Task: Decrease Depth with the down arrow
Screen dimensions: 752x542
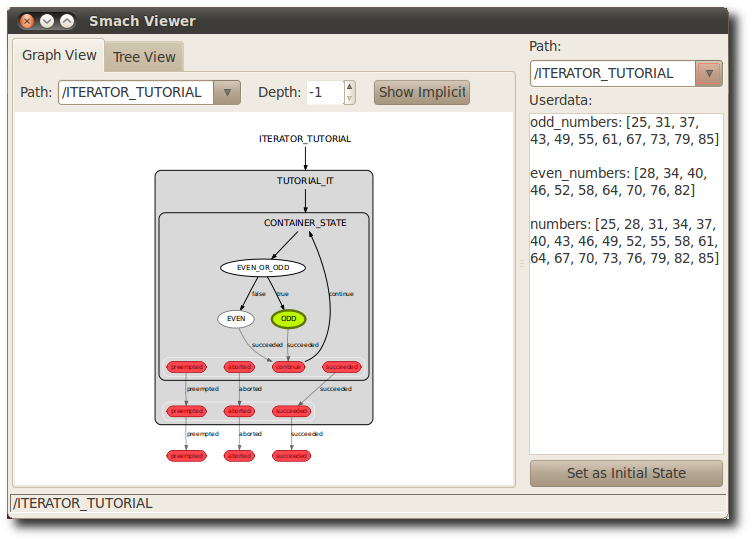Action: (349, 99)
